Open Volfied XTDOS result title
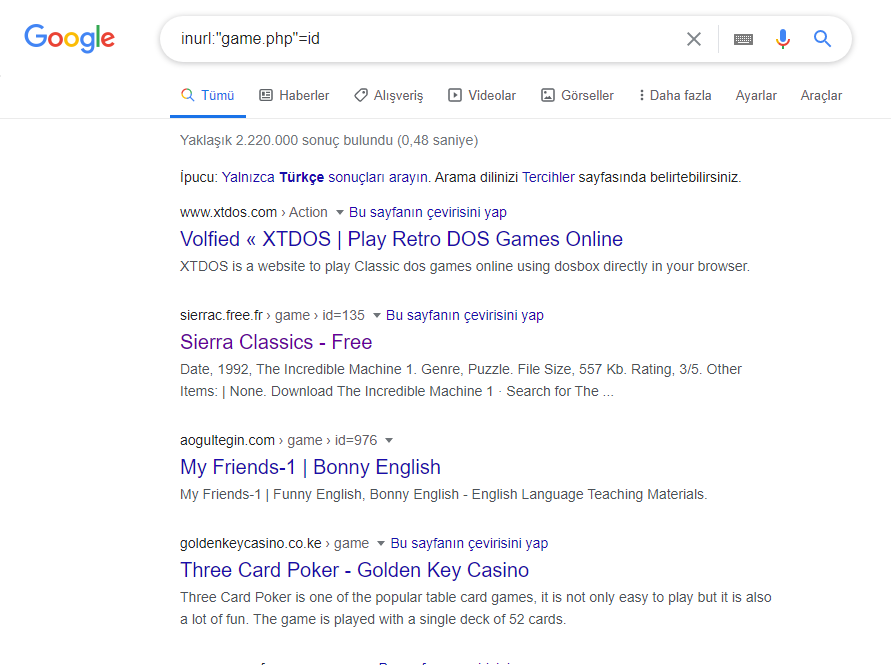This screenshot has width=891, height=665. pos(401,239)
